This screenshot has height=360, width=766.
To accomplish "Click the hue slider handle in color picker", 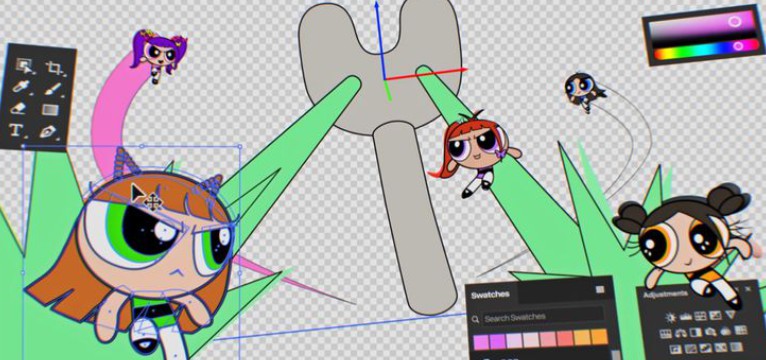I will [738, 46].
